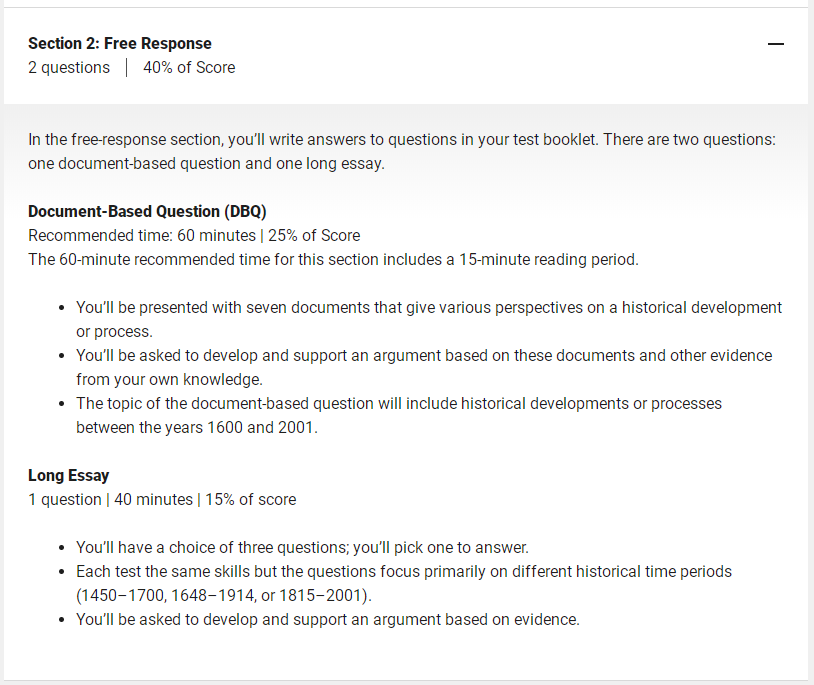Click the bullet about historical time periods
Screen dimensions: 814x685
coord(404,583)
